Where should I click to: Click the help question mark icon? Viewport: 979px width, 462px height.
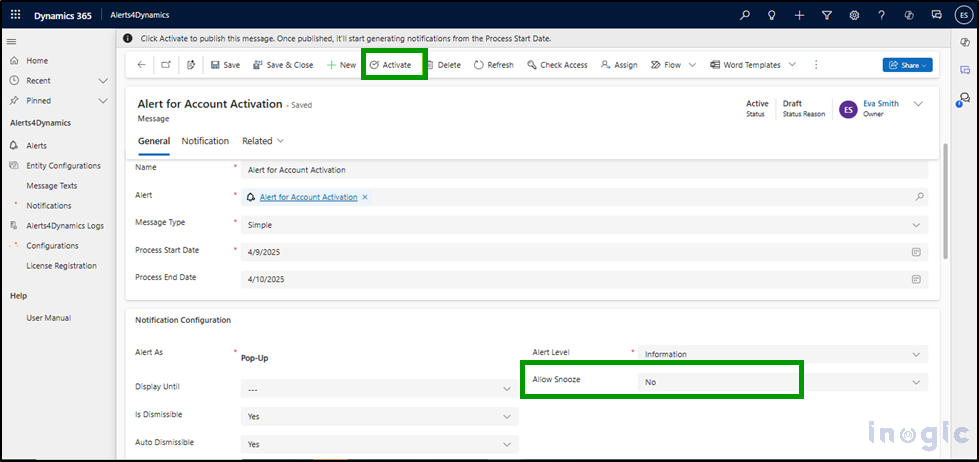tap(881, 16)
